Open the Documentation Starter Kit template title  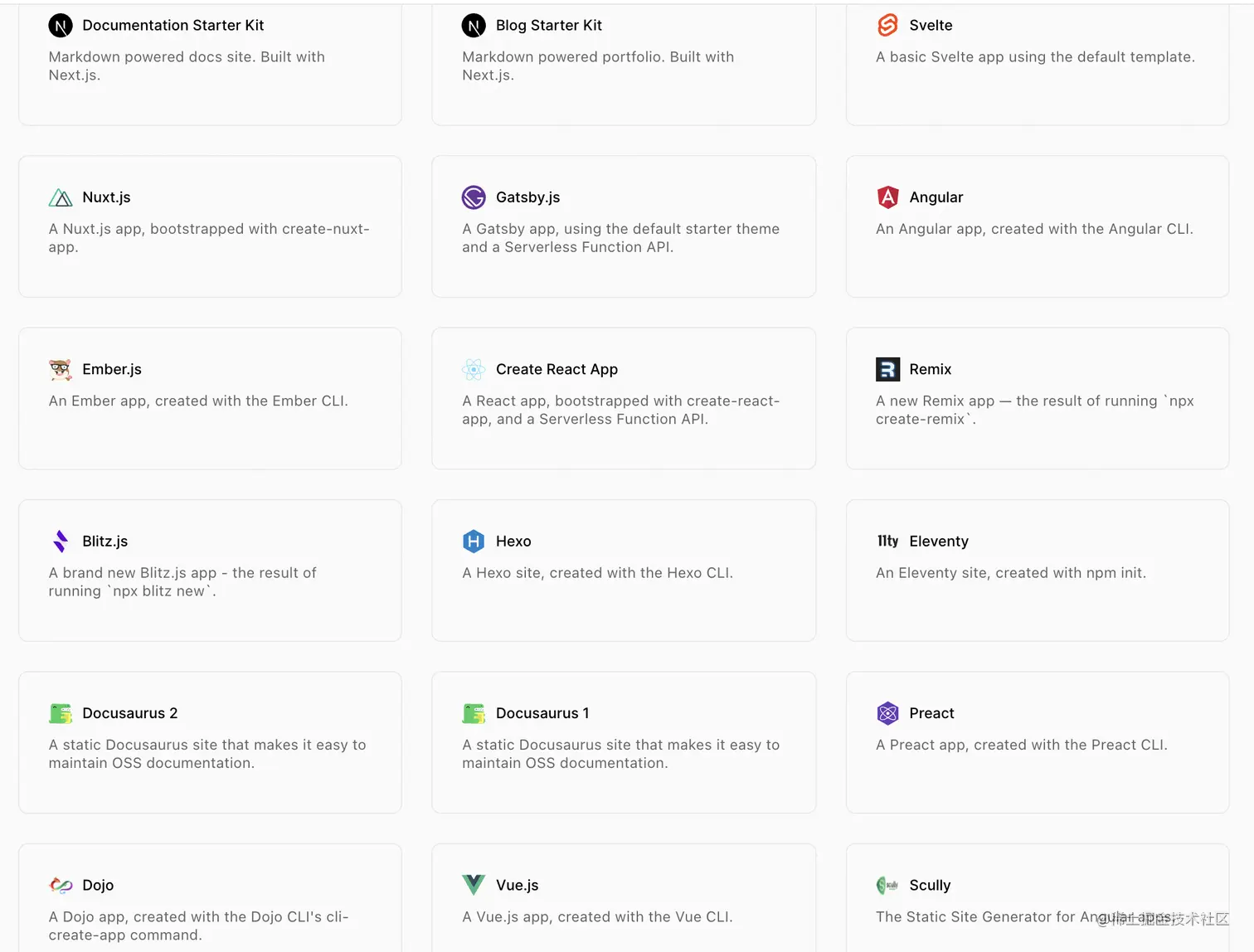173,26
